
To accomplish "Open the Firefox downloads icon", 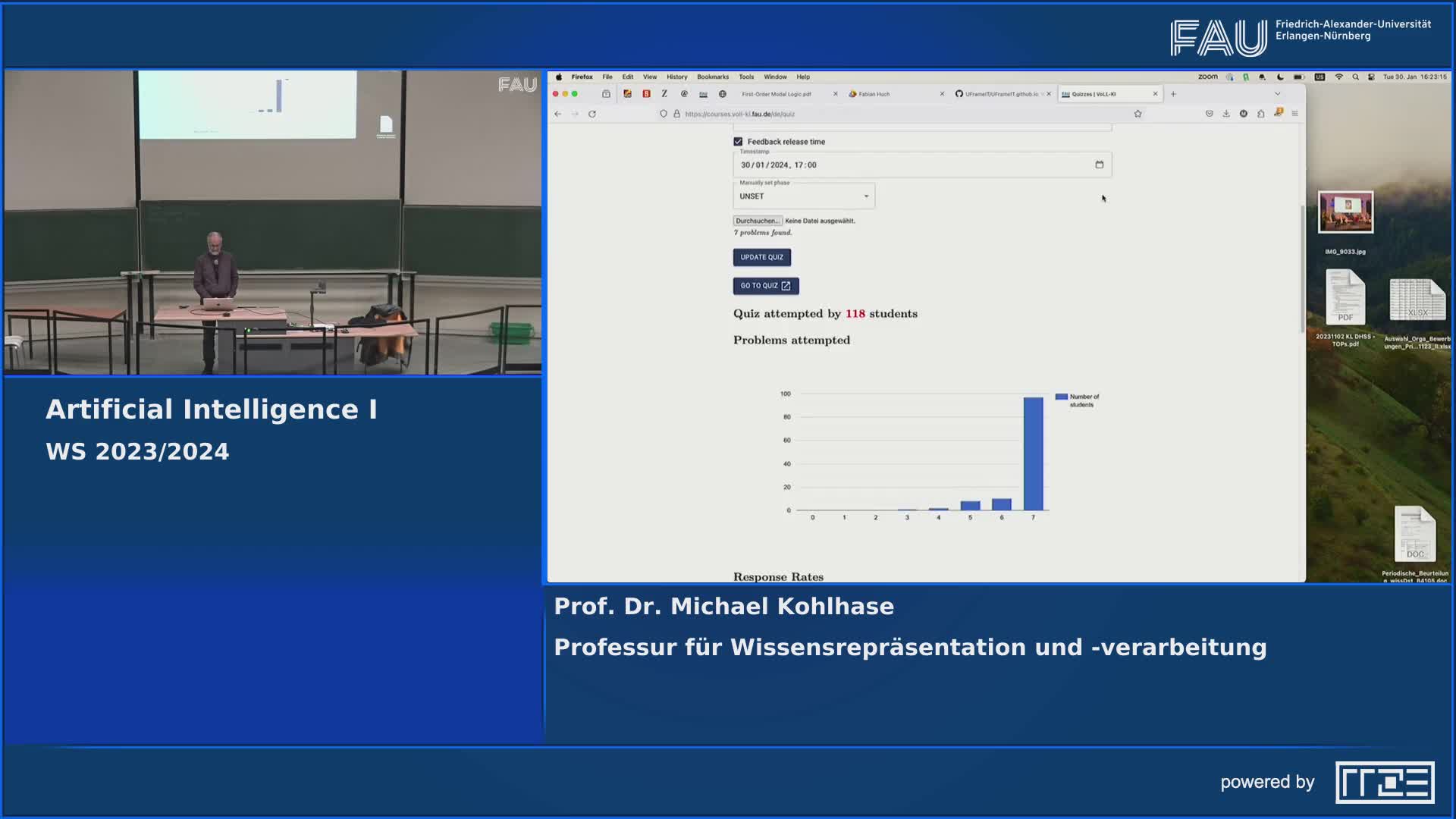I will point(1226,114).
